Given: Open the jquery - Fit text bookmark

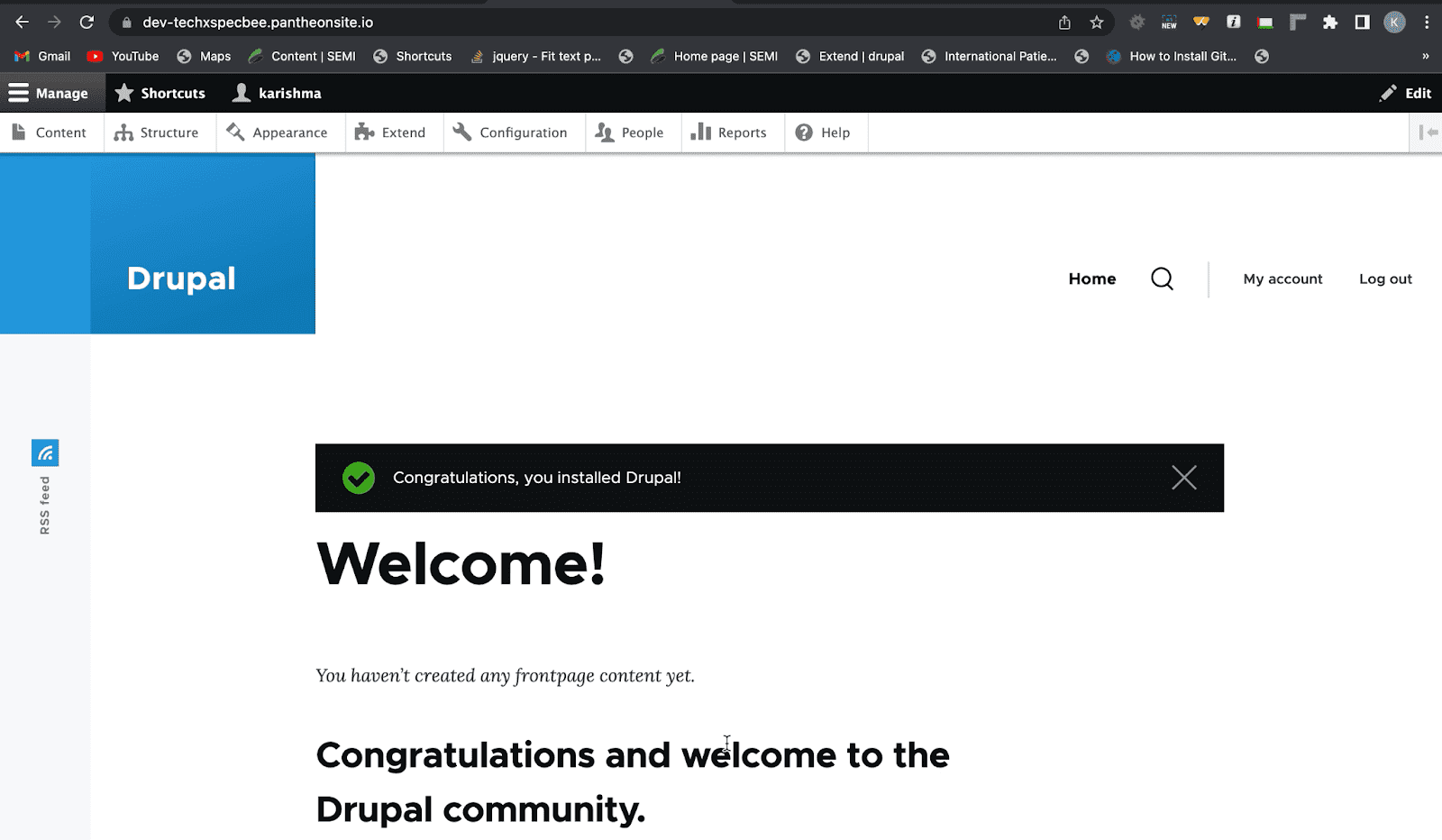Looking at the screenshot, I should 535,56.
